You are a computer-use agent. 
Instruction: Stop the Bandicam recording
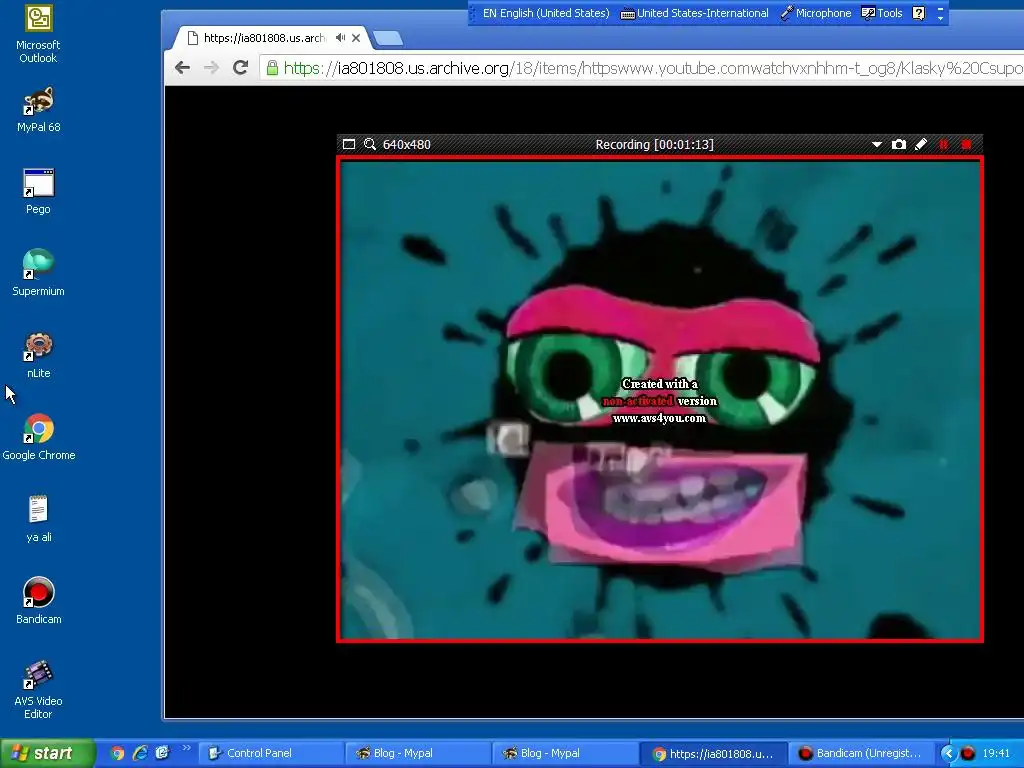coord(967,144)
